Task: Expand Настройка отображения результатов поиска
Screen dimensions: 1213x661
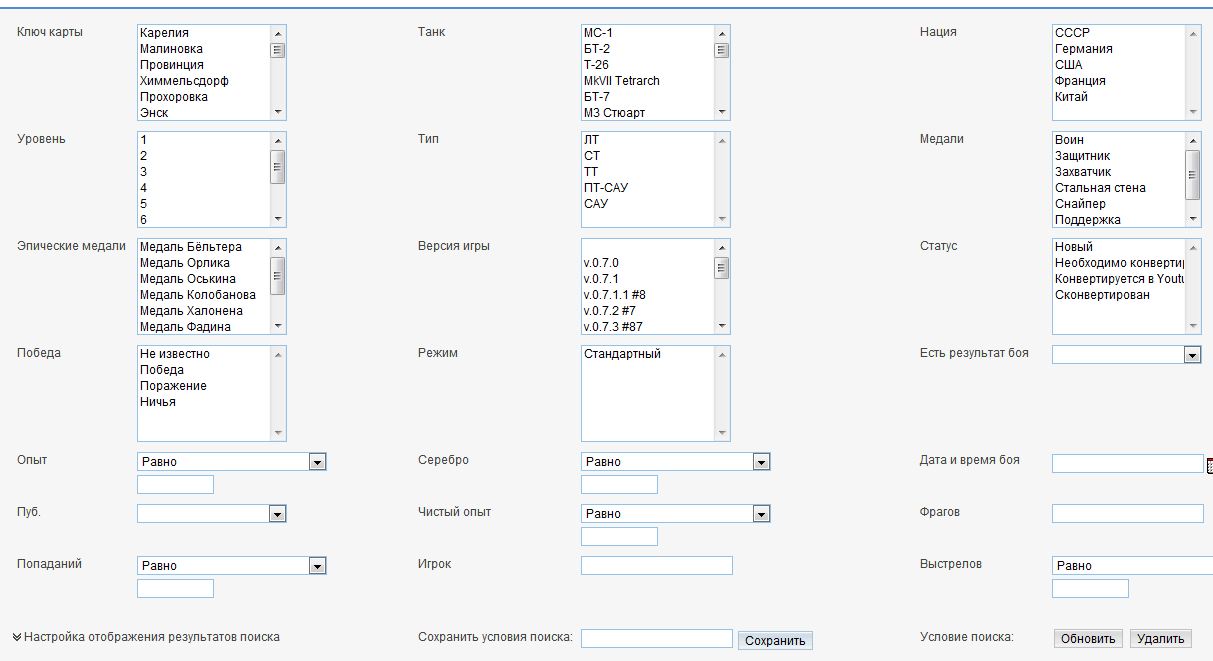Action: pos(146,637)
